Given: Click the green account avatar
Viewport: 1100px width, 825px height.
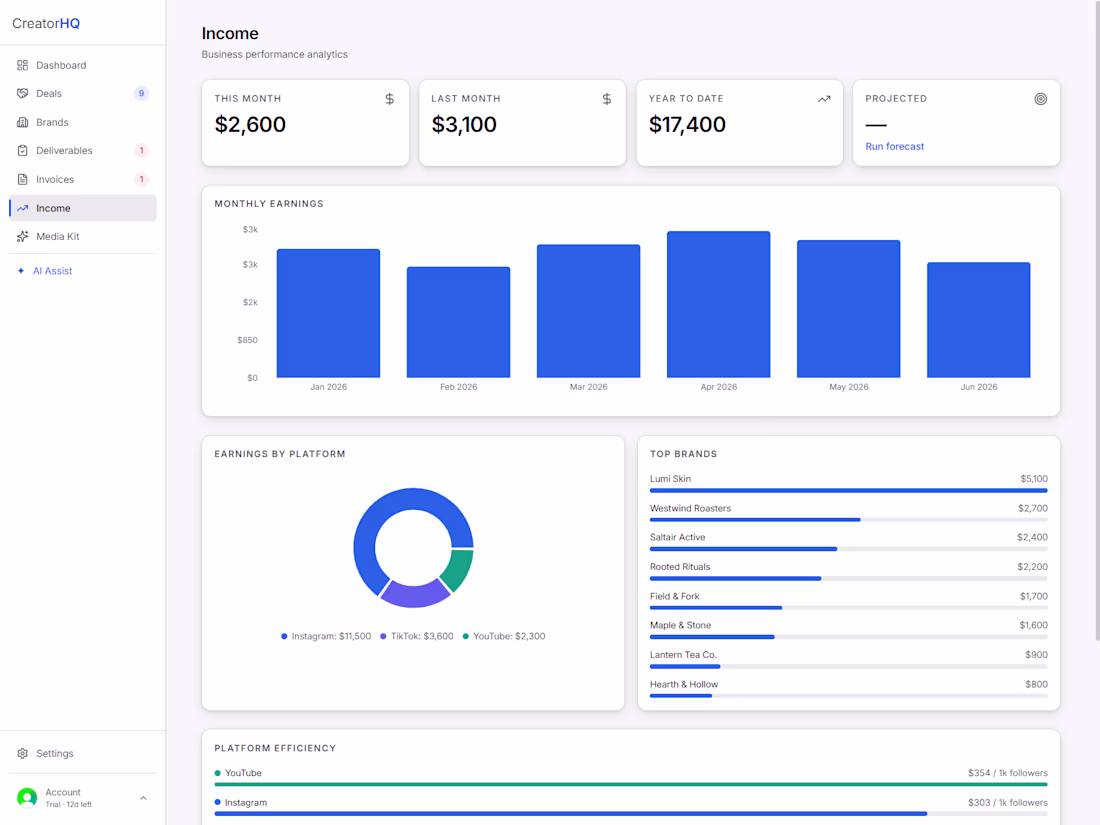Looking at the screenshot, I should (27, 798).
